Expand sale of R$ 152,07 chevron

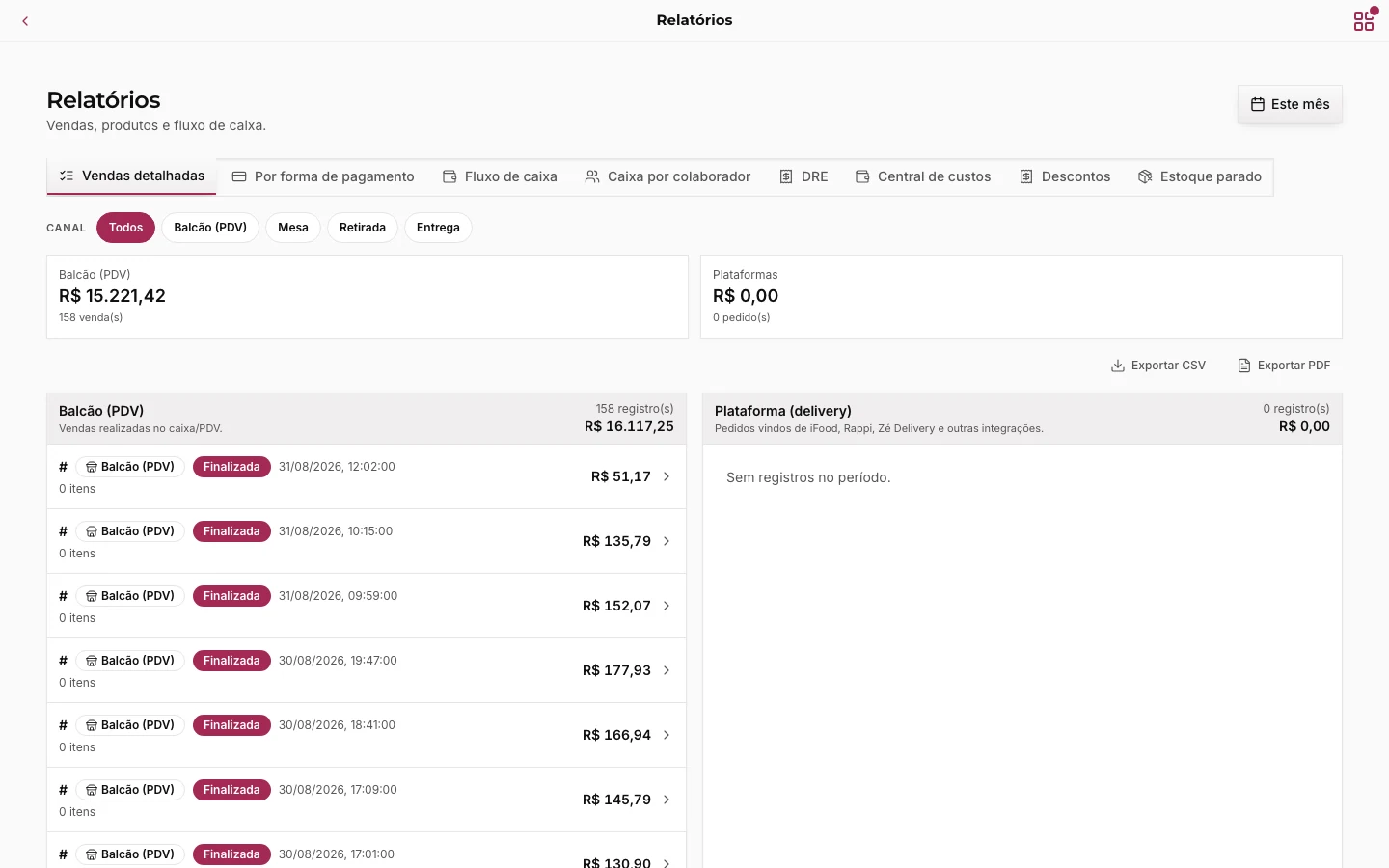(x=667, y=606)
